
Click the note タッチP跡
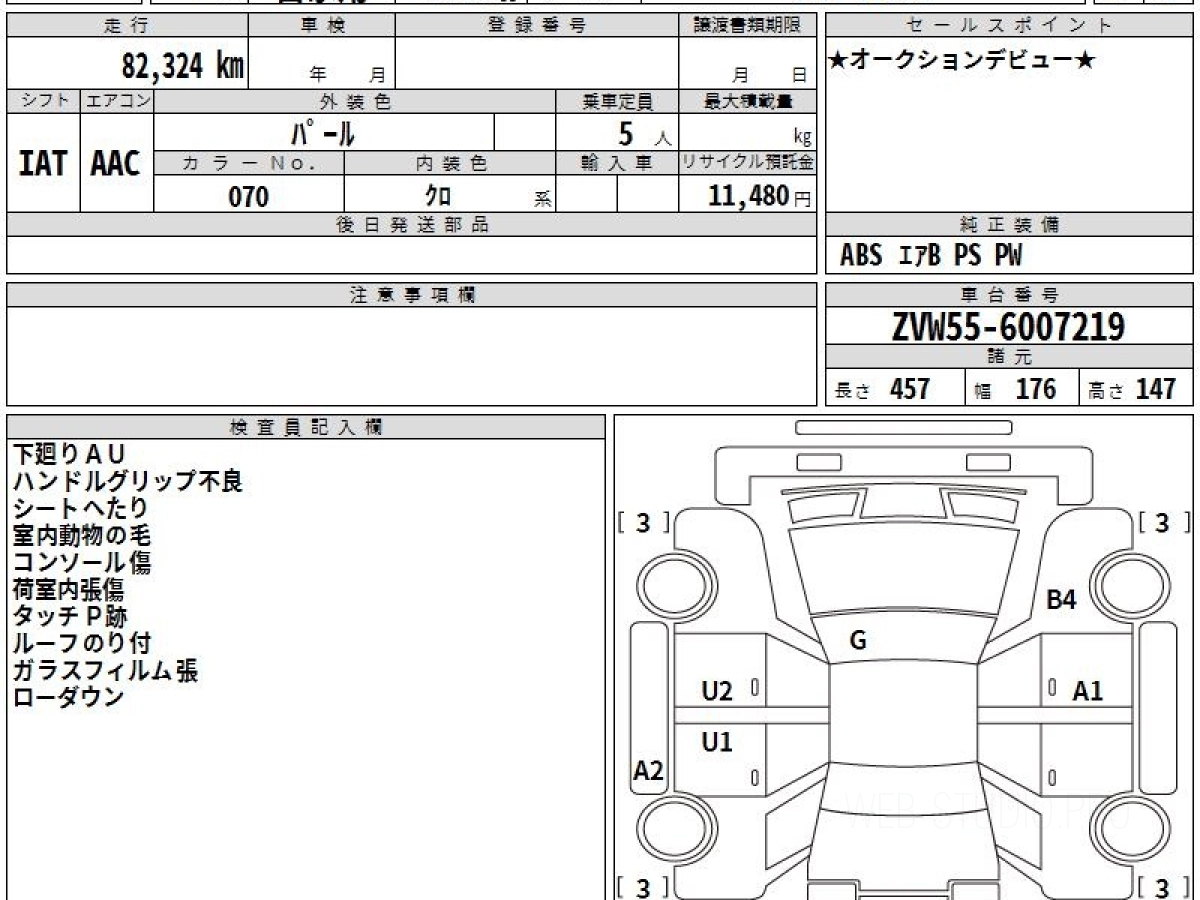coord(70,617)
